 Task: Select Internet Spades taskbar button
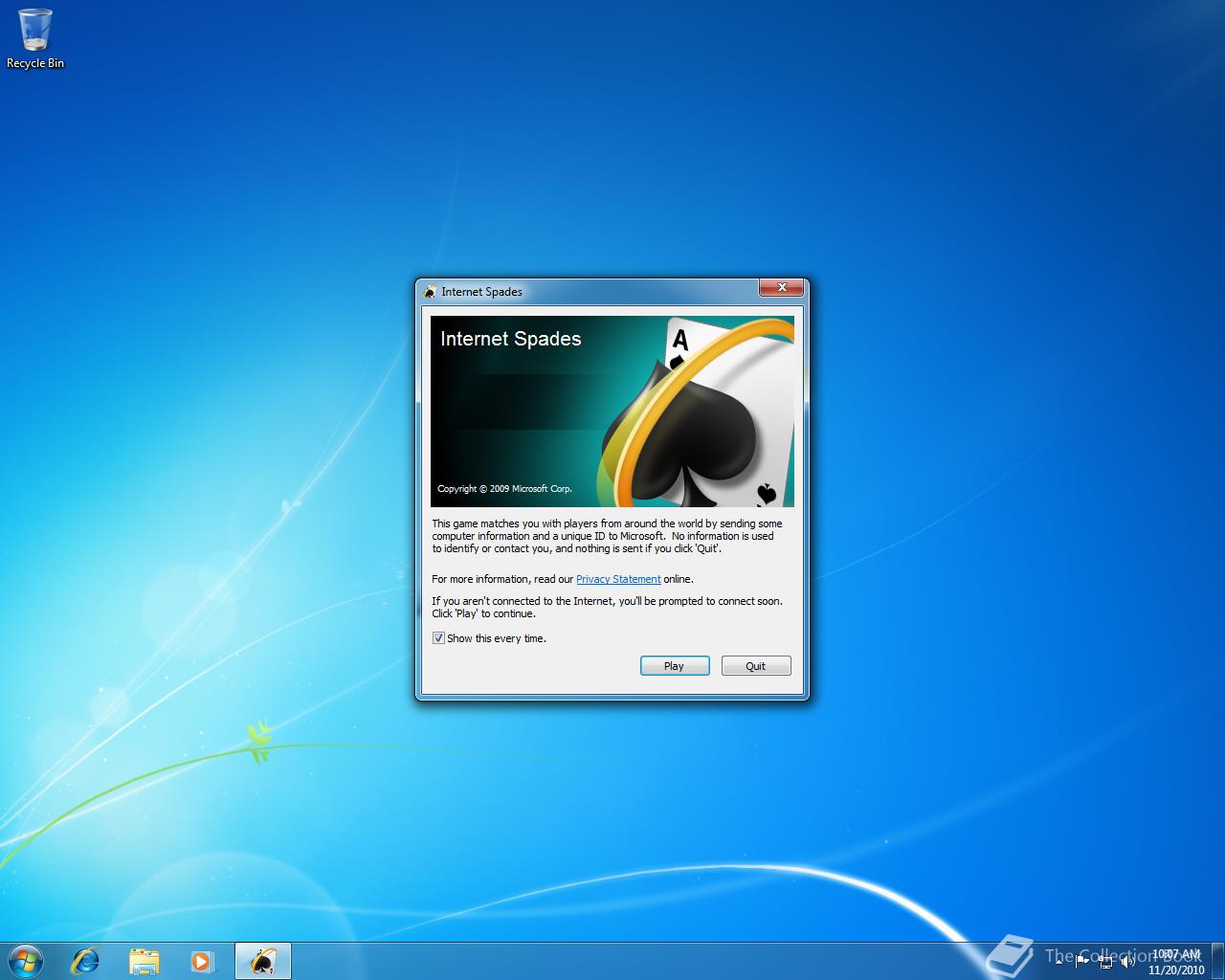click(x=262, y=961)
